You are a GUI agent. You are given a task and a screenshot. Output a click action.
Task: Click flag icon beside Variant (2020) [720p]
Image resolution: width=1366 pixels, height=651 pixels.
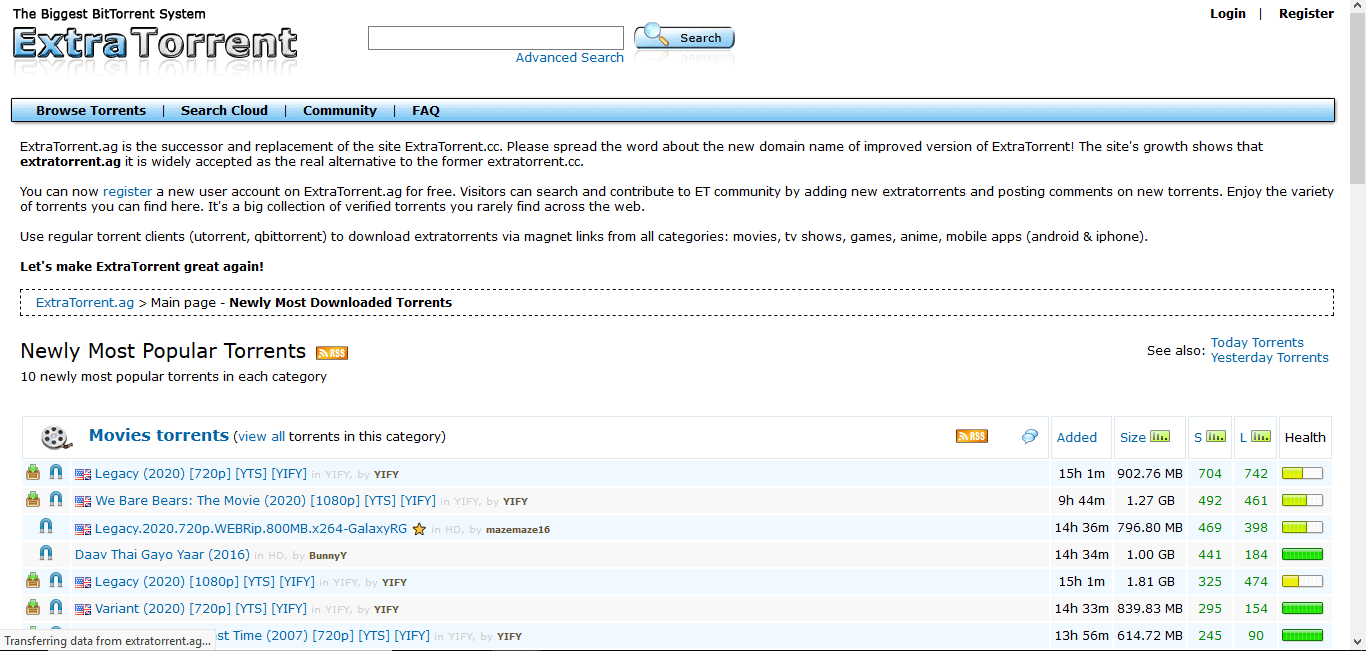click(83, 609)
